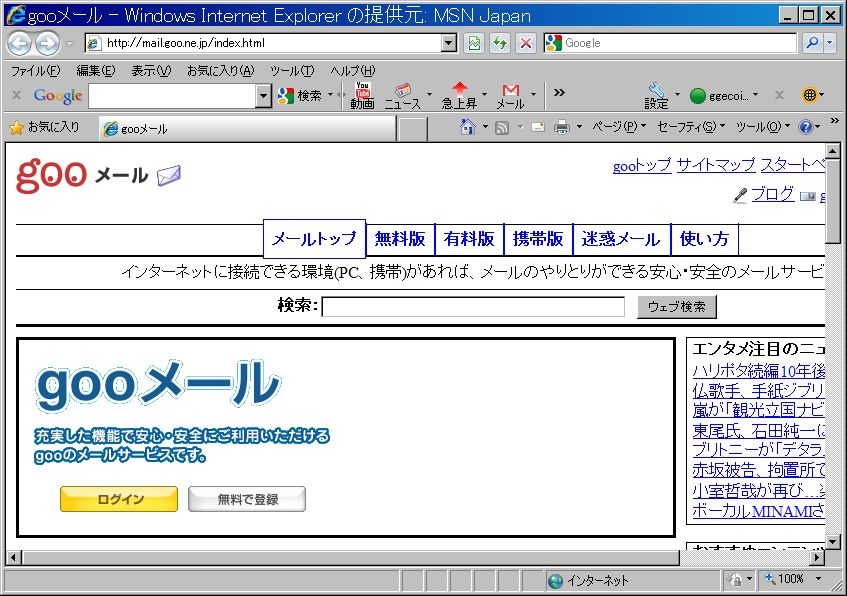
Task: Open the gooトップ link
Action: click(x=642, y=165)
